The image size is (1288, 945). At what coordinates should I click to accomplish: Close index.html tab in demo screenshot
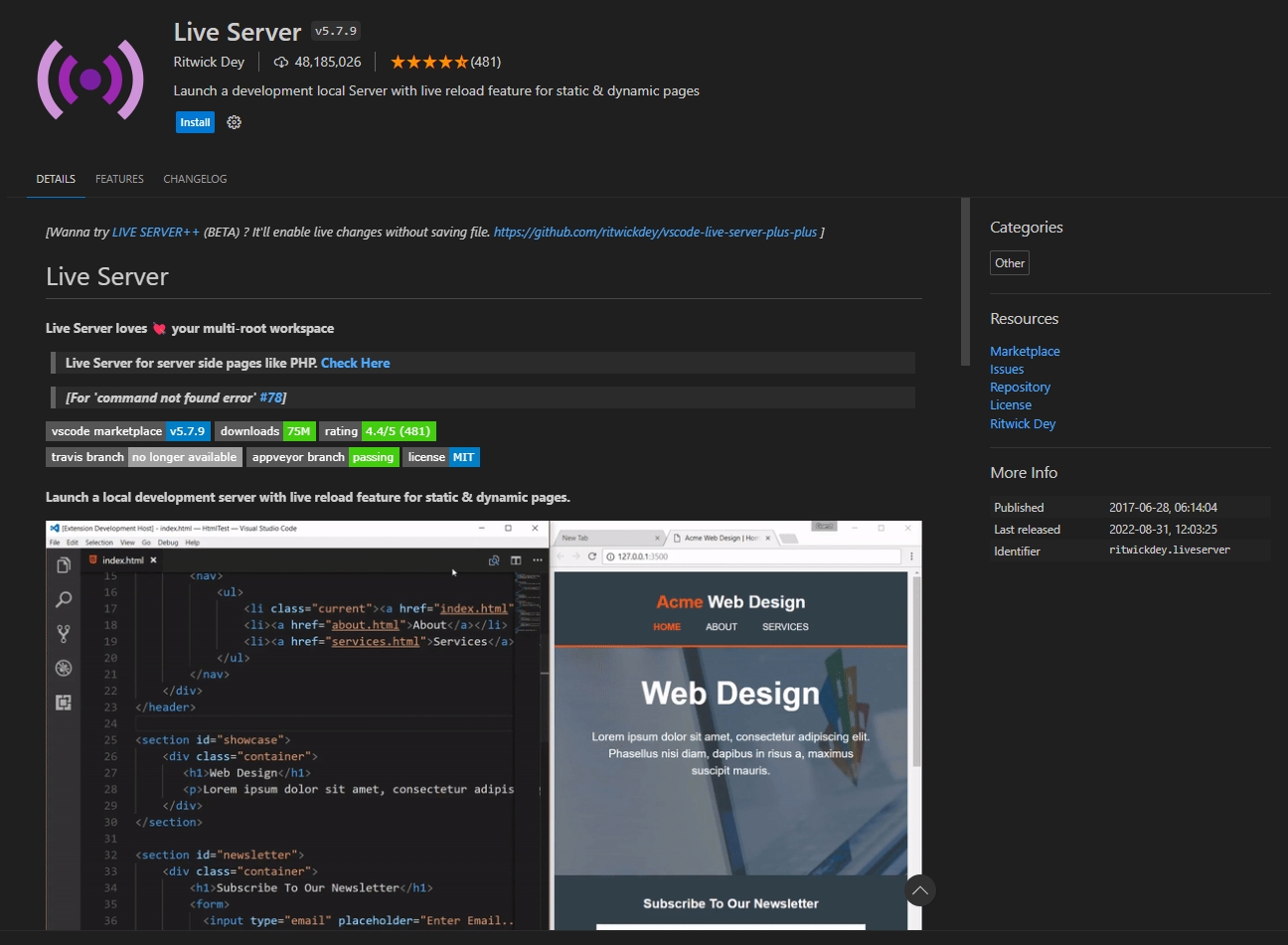click(153, 560)
